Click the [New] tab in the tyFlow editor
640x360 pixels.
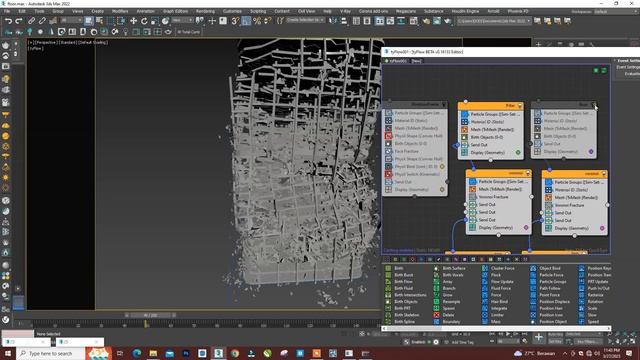(416, 61)
